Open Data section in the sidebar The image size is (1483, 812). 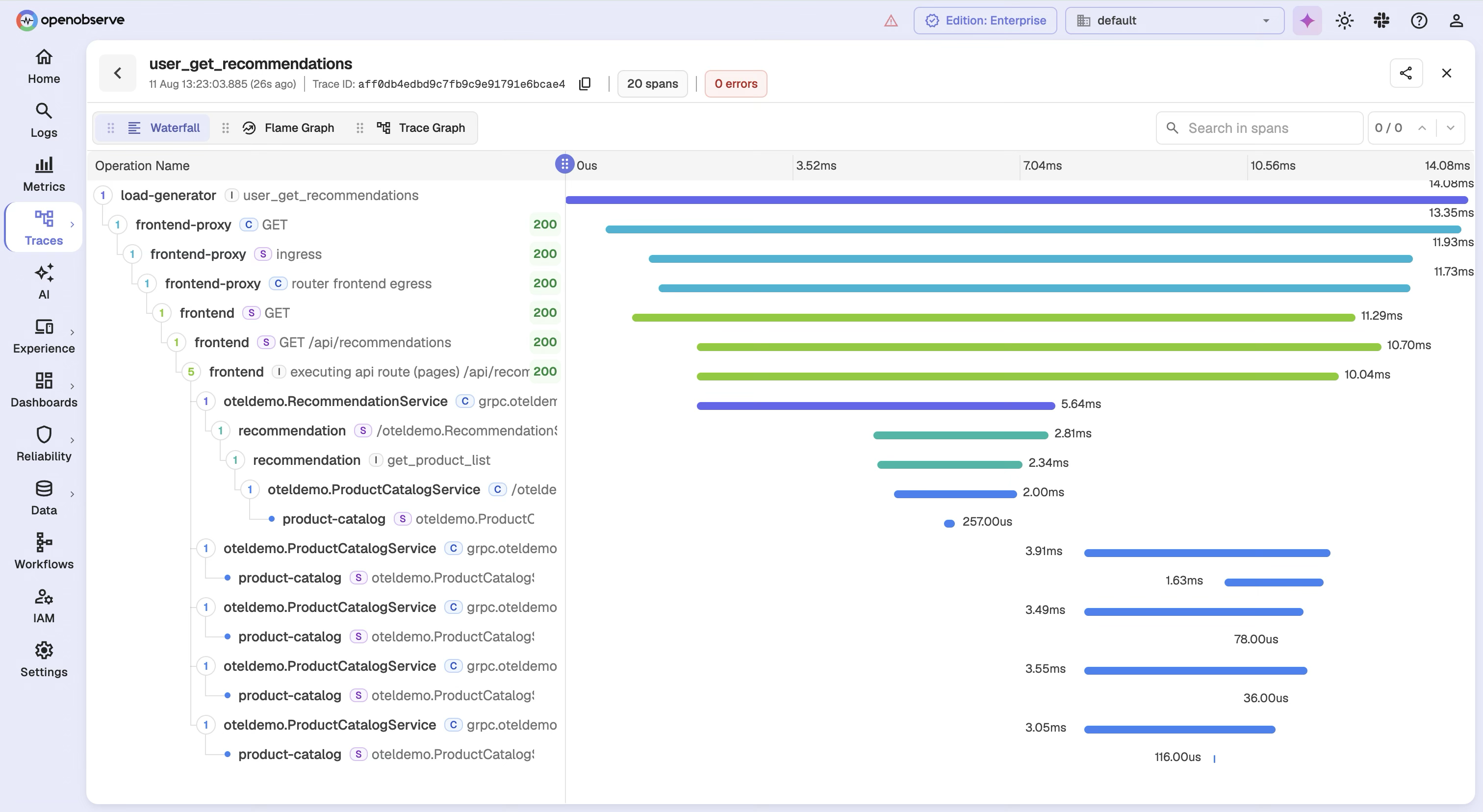44,498
